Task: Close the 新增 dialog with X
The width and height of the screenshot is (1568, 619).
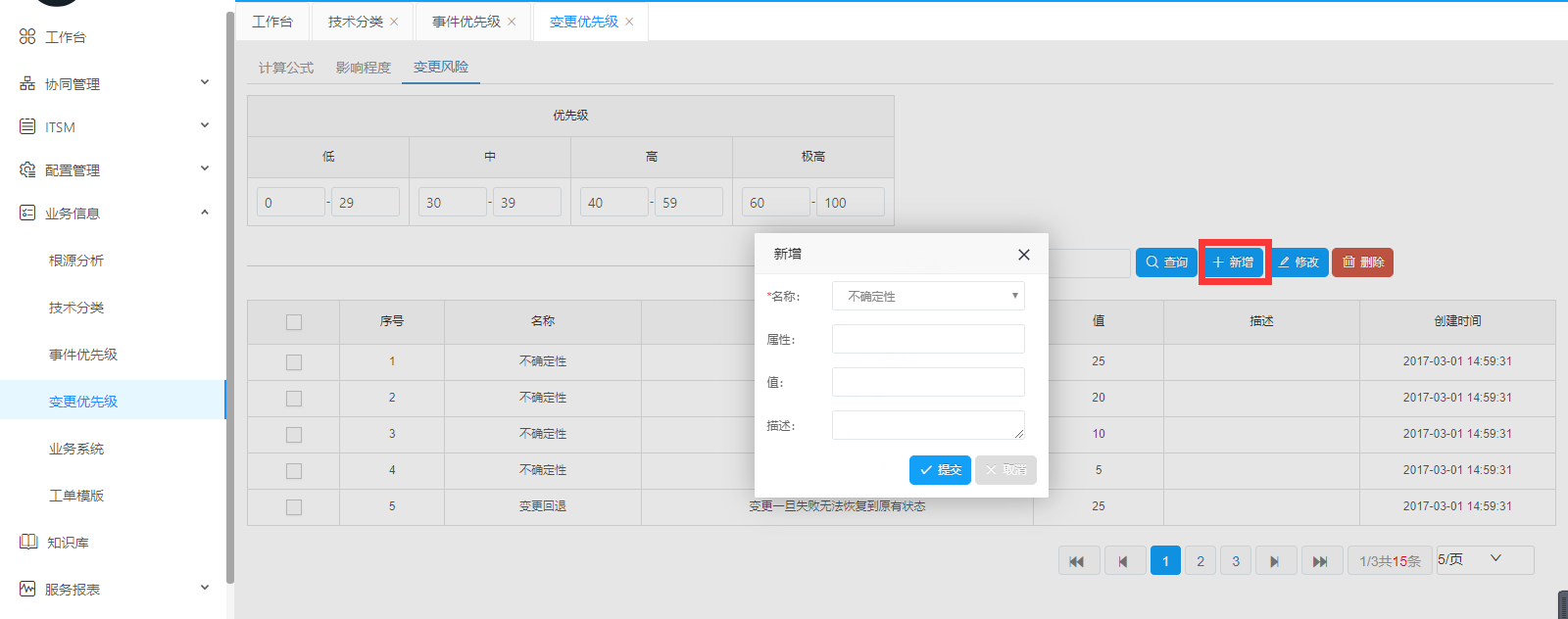Action: [1023, 255]
